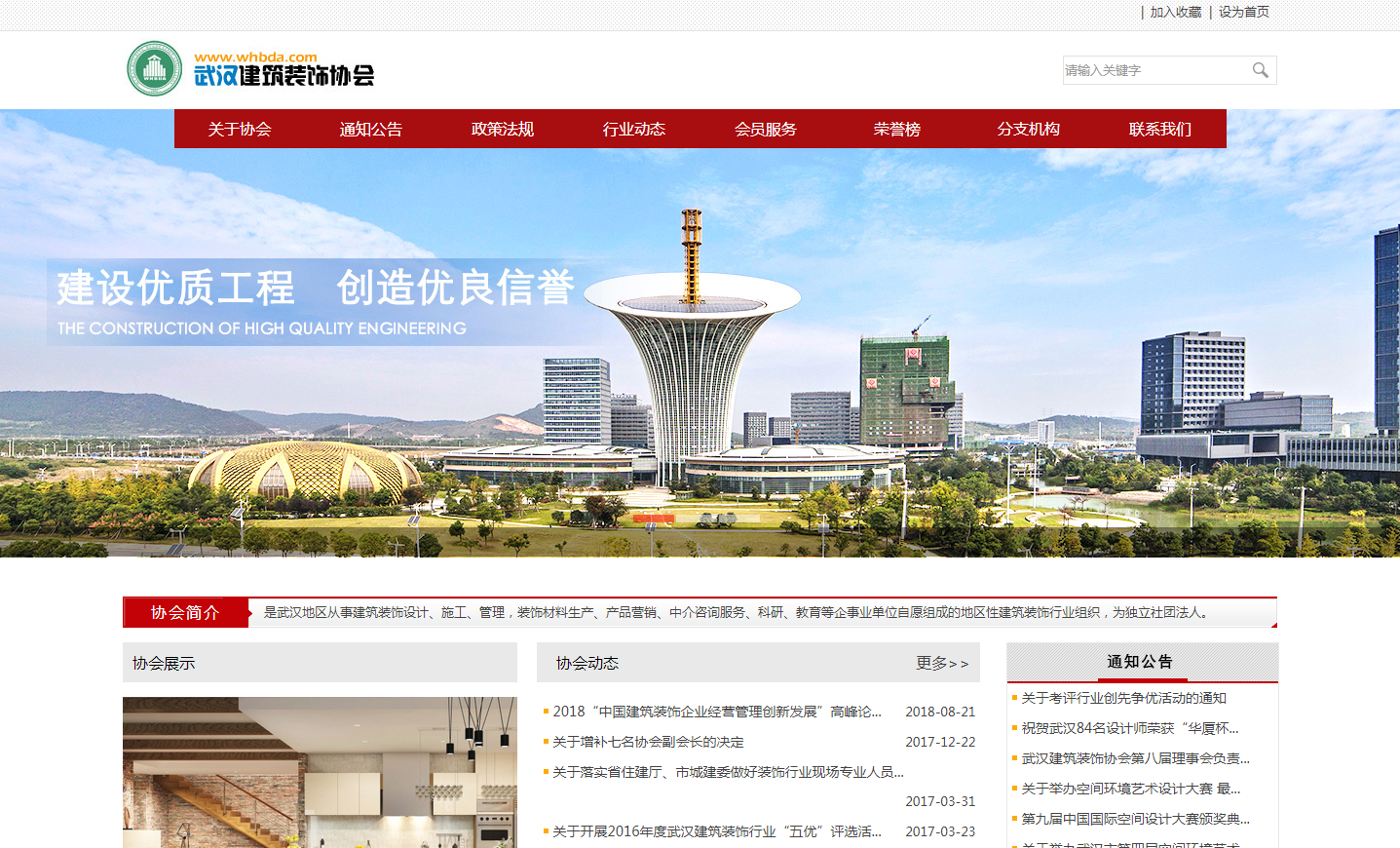
Task: Open the 2018 高峰论坛 news article
Action: [x=717, y=712]
